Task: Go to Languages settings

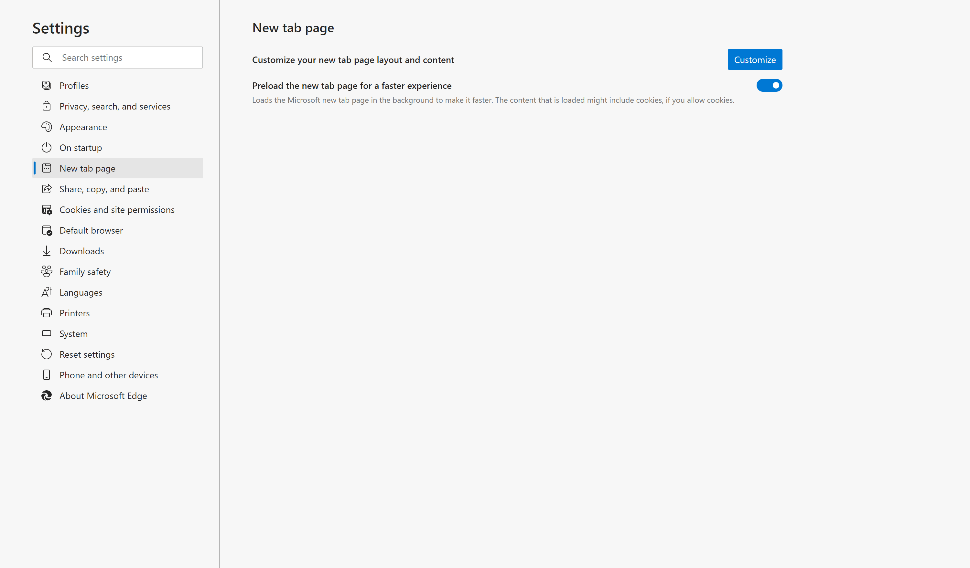Action: [x=118, y=292]
